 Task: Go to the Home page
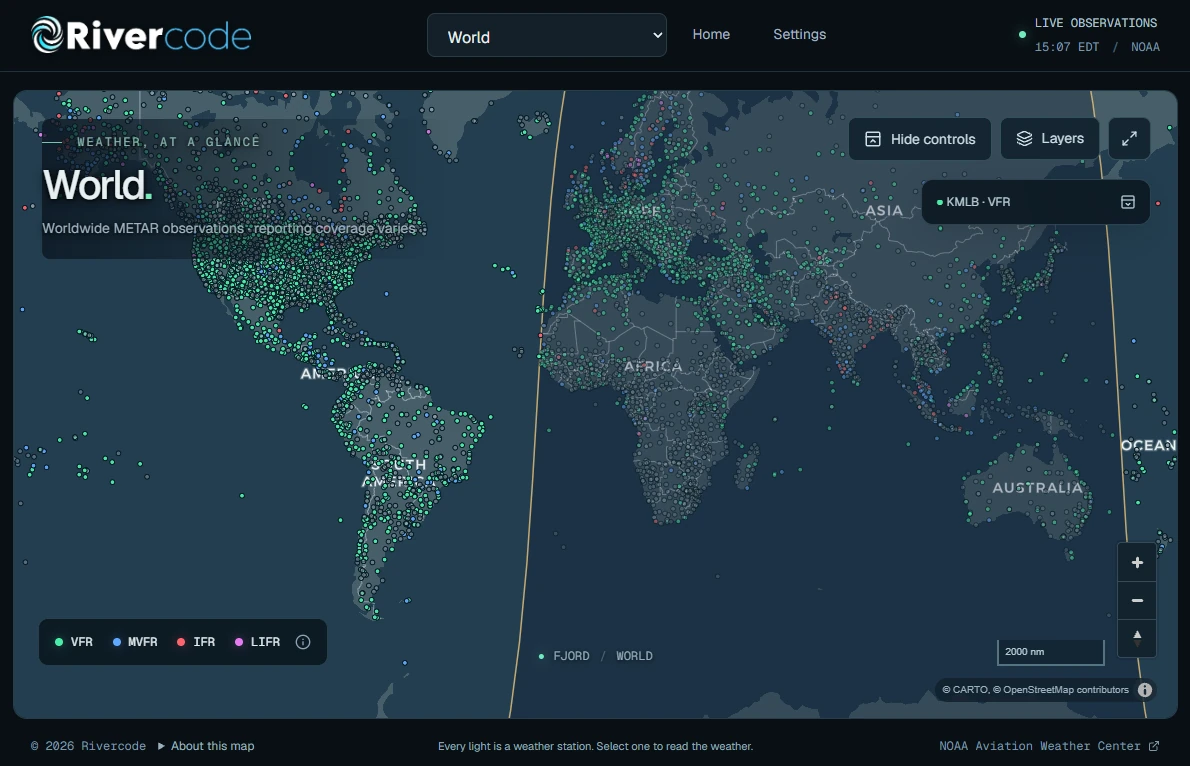[711, 34]
